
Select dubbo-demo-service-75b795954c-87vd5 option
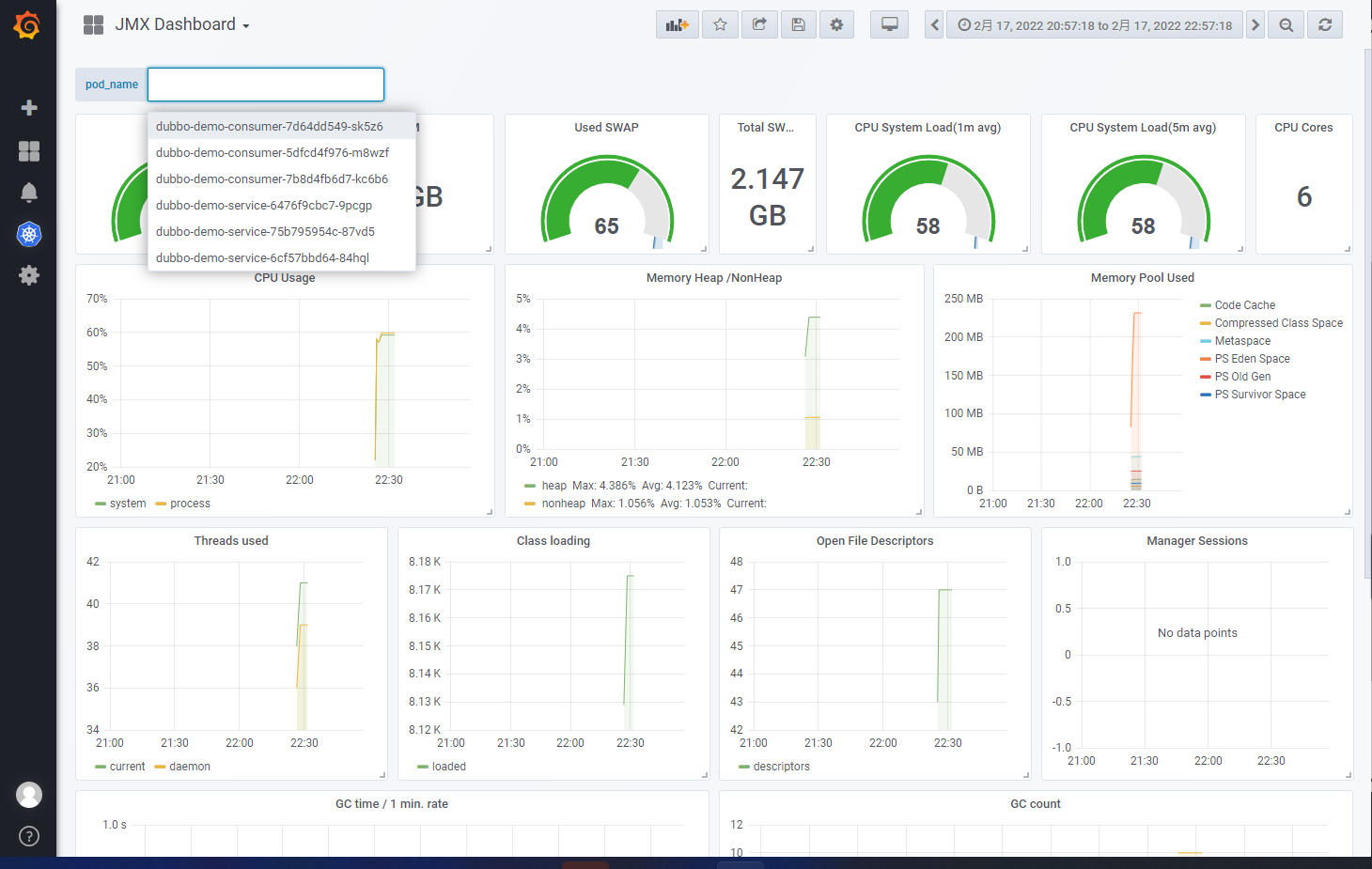(x=282, y=231)
